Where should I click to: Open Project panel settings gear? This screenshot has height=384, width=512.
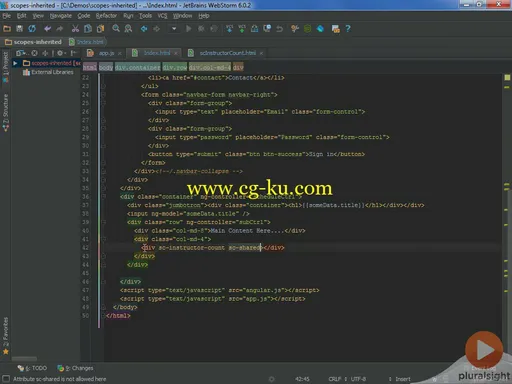(61, 53)
